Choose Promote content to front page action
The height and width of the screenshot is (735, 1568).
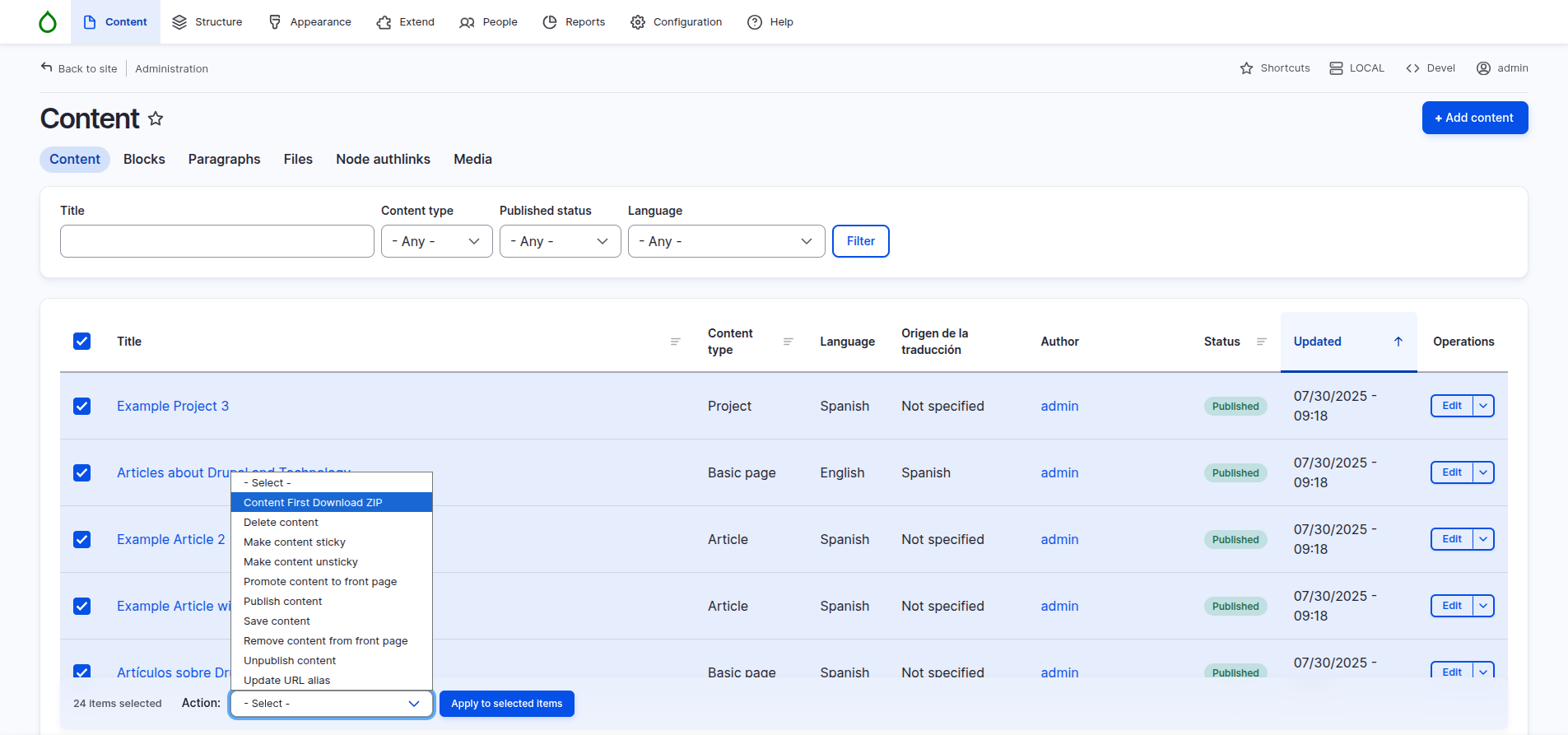[x=332, y=581]
